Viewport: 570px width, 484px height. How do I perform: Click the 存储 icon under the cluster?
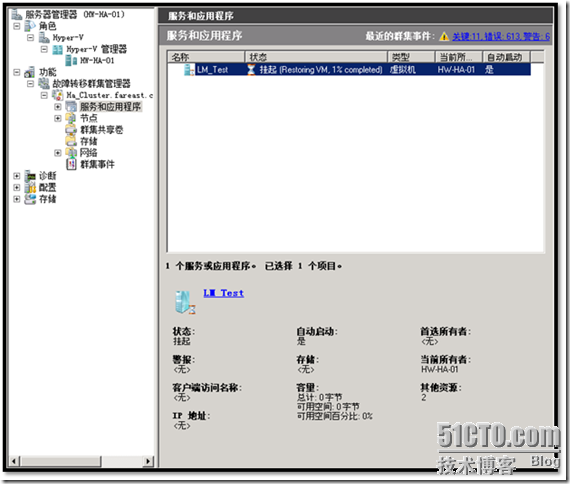tap(71, 141)
